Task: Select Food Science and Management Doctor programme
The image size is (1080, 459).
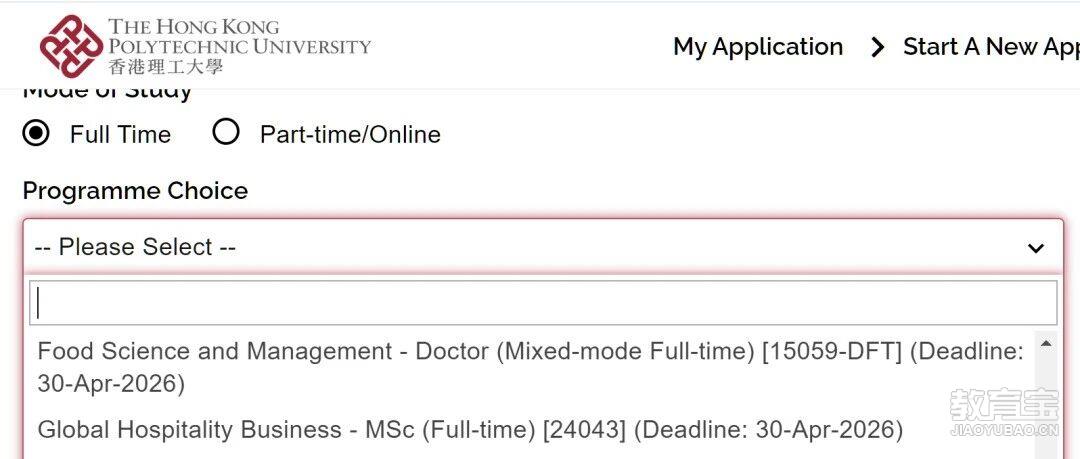Action: tap(530, 367)
